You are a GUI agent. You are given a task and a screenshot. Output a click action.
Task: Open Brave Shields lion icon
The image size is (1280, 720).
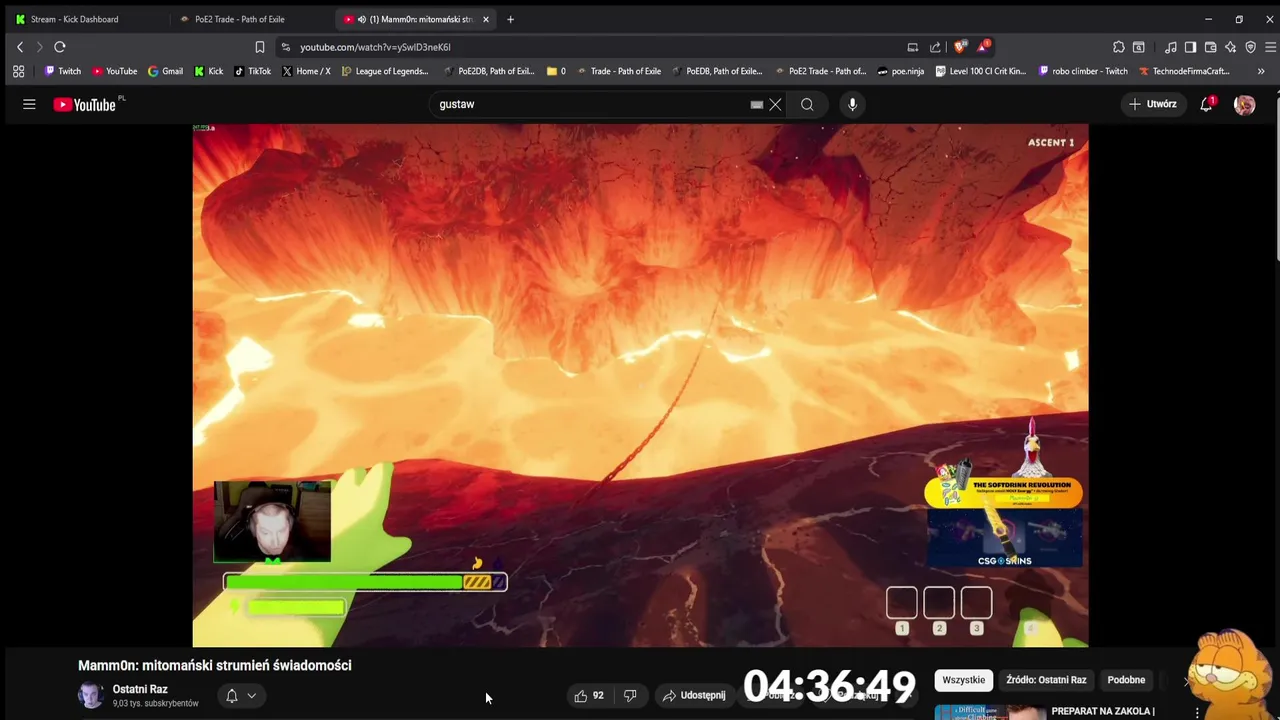point(960,47)
